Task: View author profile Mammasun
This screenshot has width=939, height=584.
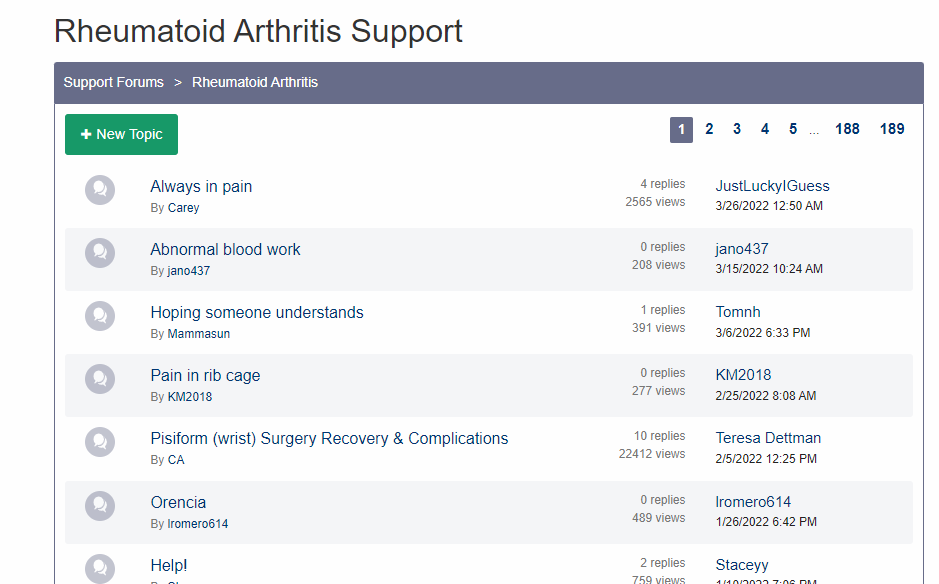Action: click(x=198, y=334)
